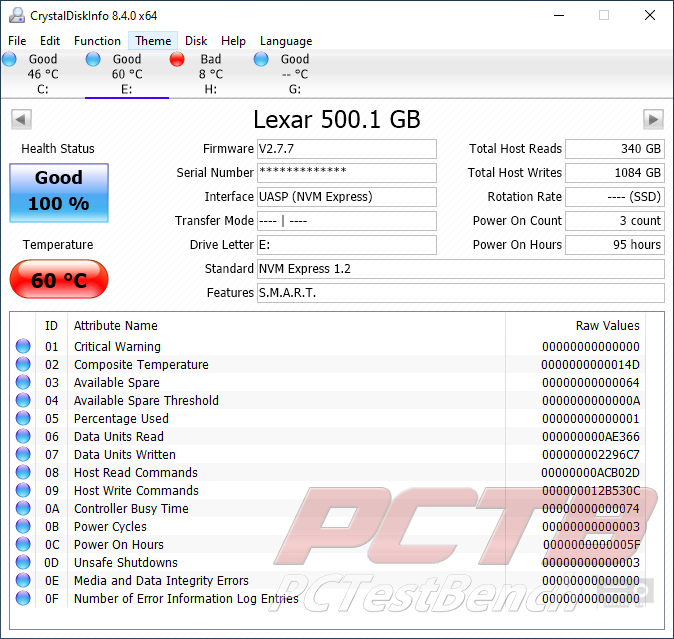Click Total Host Reads value 340 GB
The height and width of the screenshot is (639, 674).
point(615,149)
